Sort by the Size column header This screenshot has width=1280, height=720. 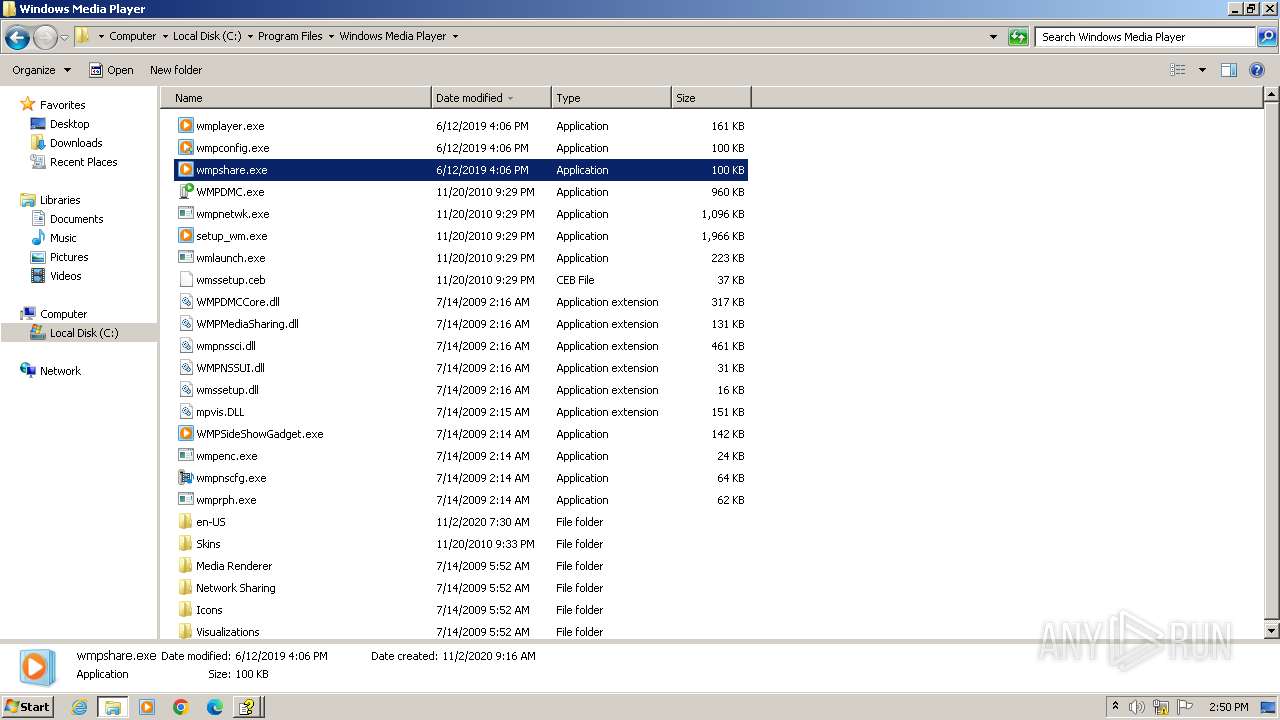pos(711,98)
